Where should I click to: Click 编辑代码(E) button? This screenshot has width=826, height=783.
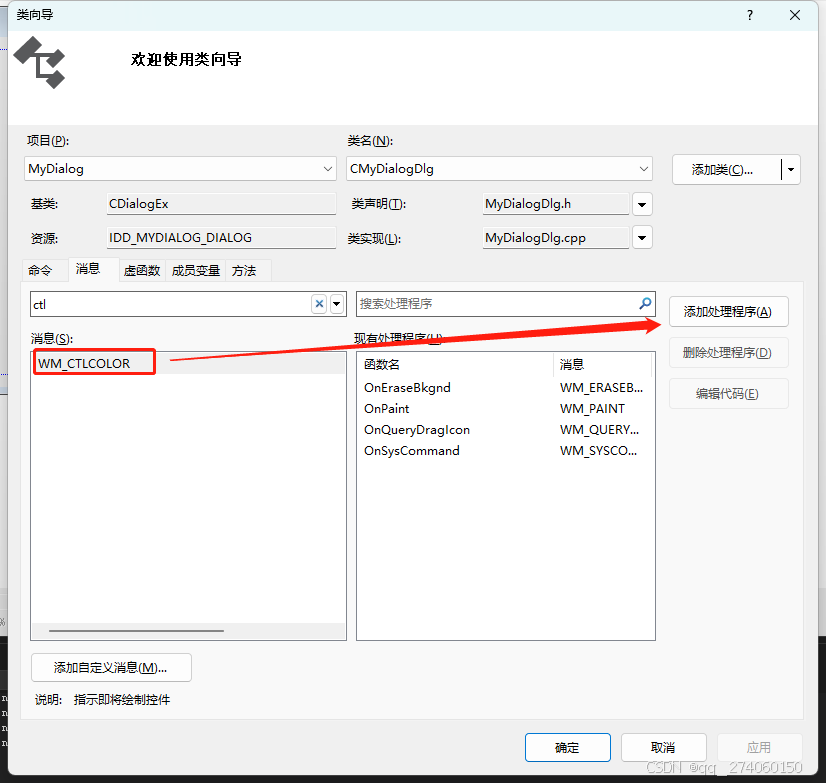[x=729, y=394]
